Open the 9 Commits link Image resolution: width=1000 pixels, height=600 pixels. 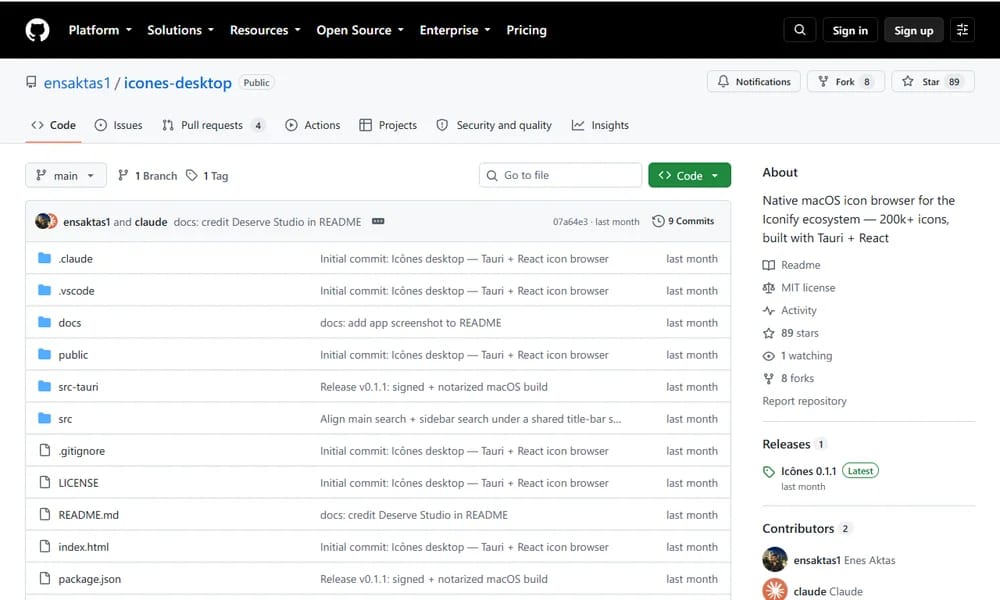[683, 221]
